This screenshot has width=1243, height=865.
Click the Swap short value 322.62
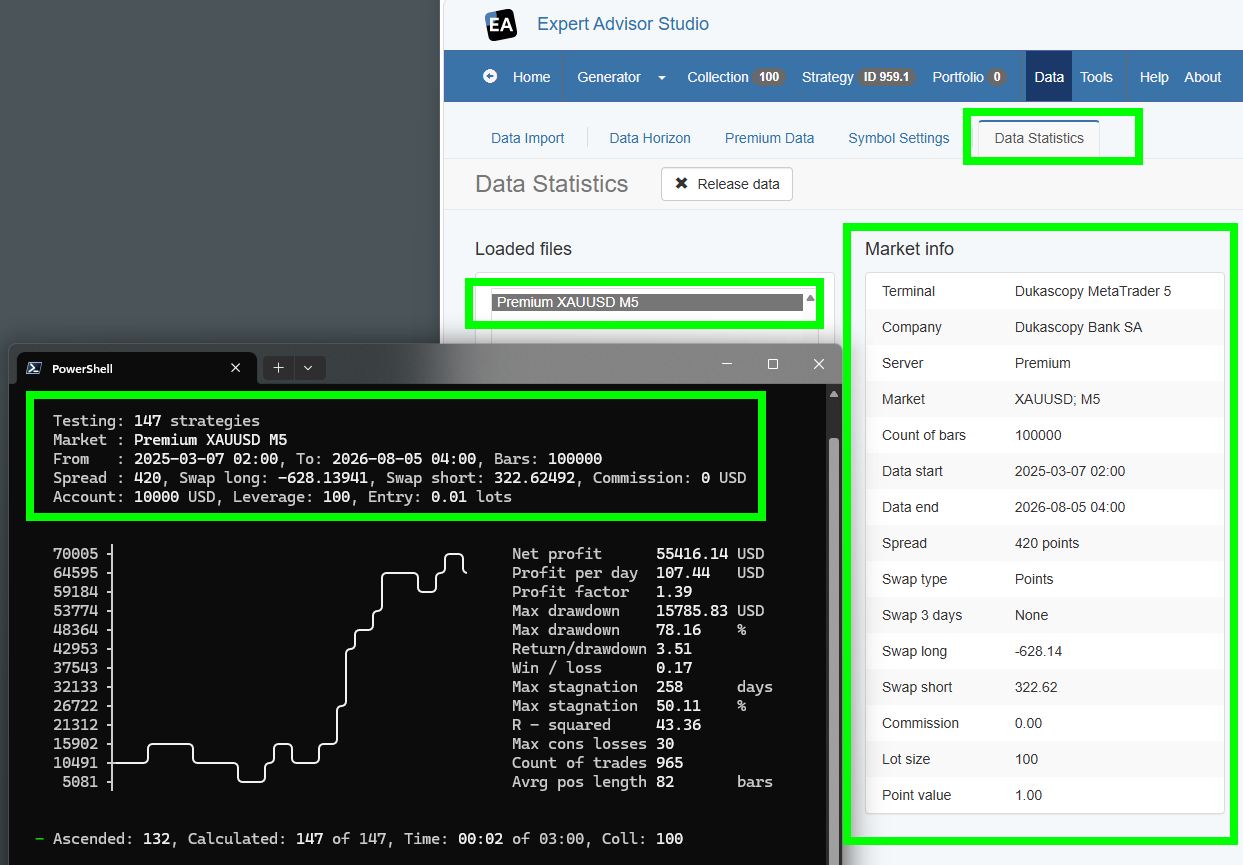1036,687
